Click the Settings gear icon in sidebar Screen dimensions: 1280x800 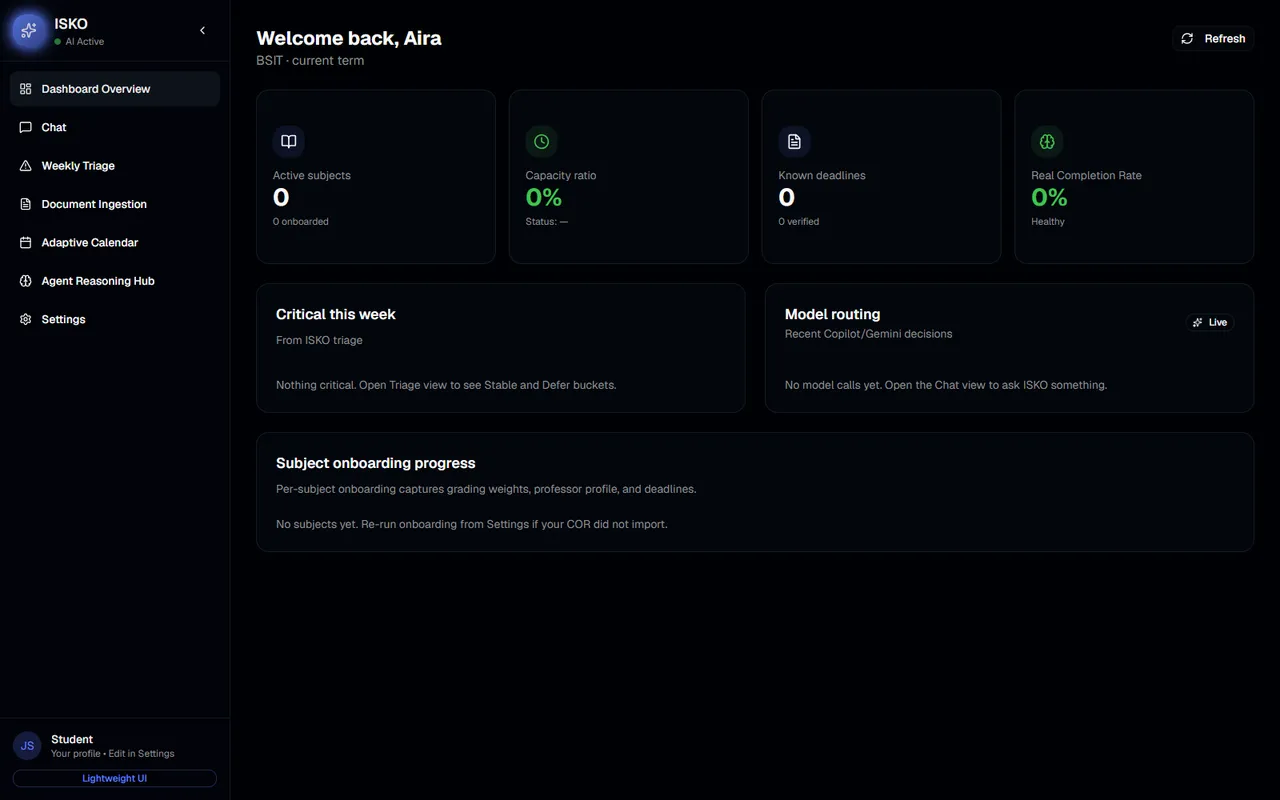[x=26, y=320]
